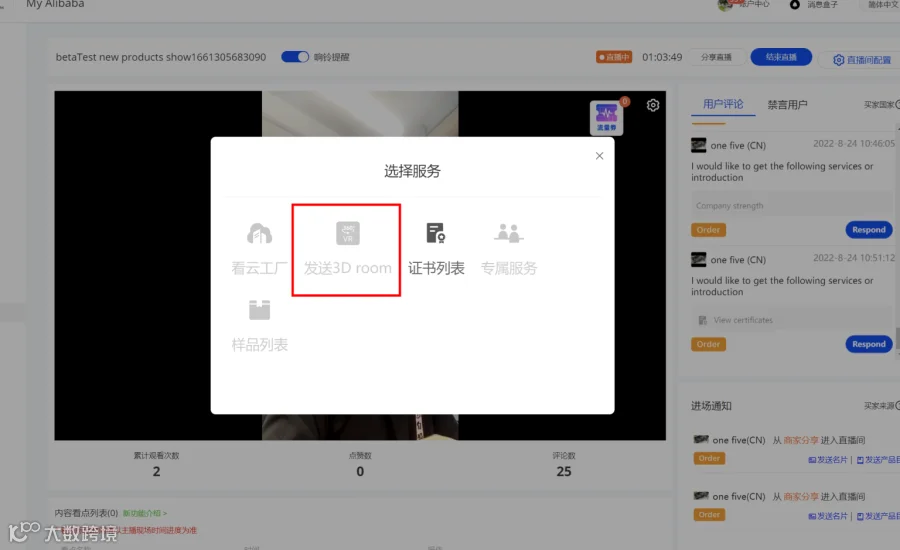Click the 流量券 traffic coupon icon
The width and height of the screenshot is (900, 550).
click(x=606, y=117)
